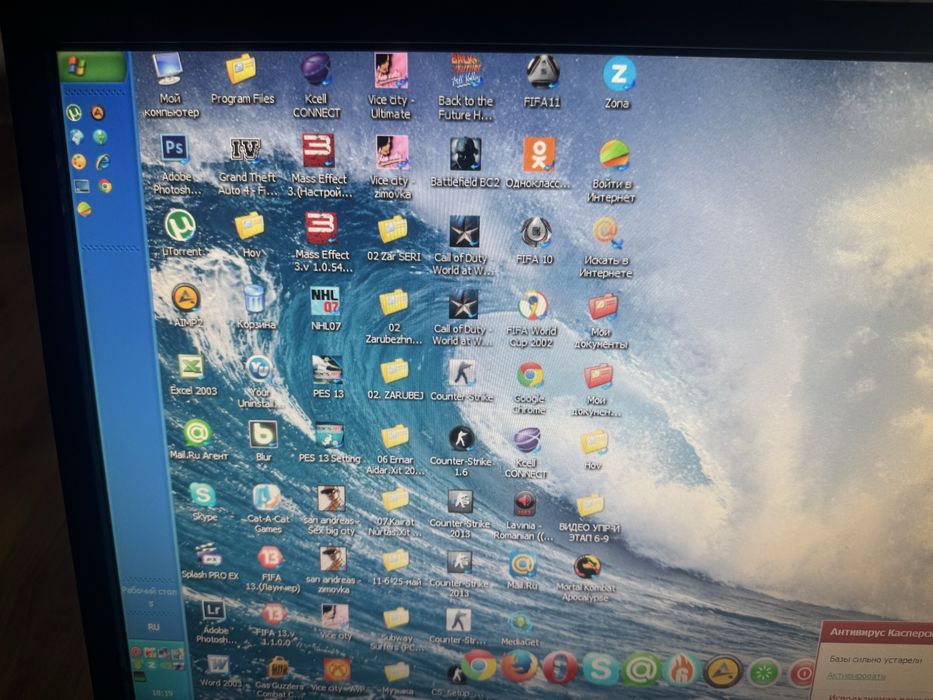Launch Opera from the bottom dock
This screenshot has width=933, height=700.
click(560, 667)
